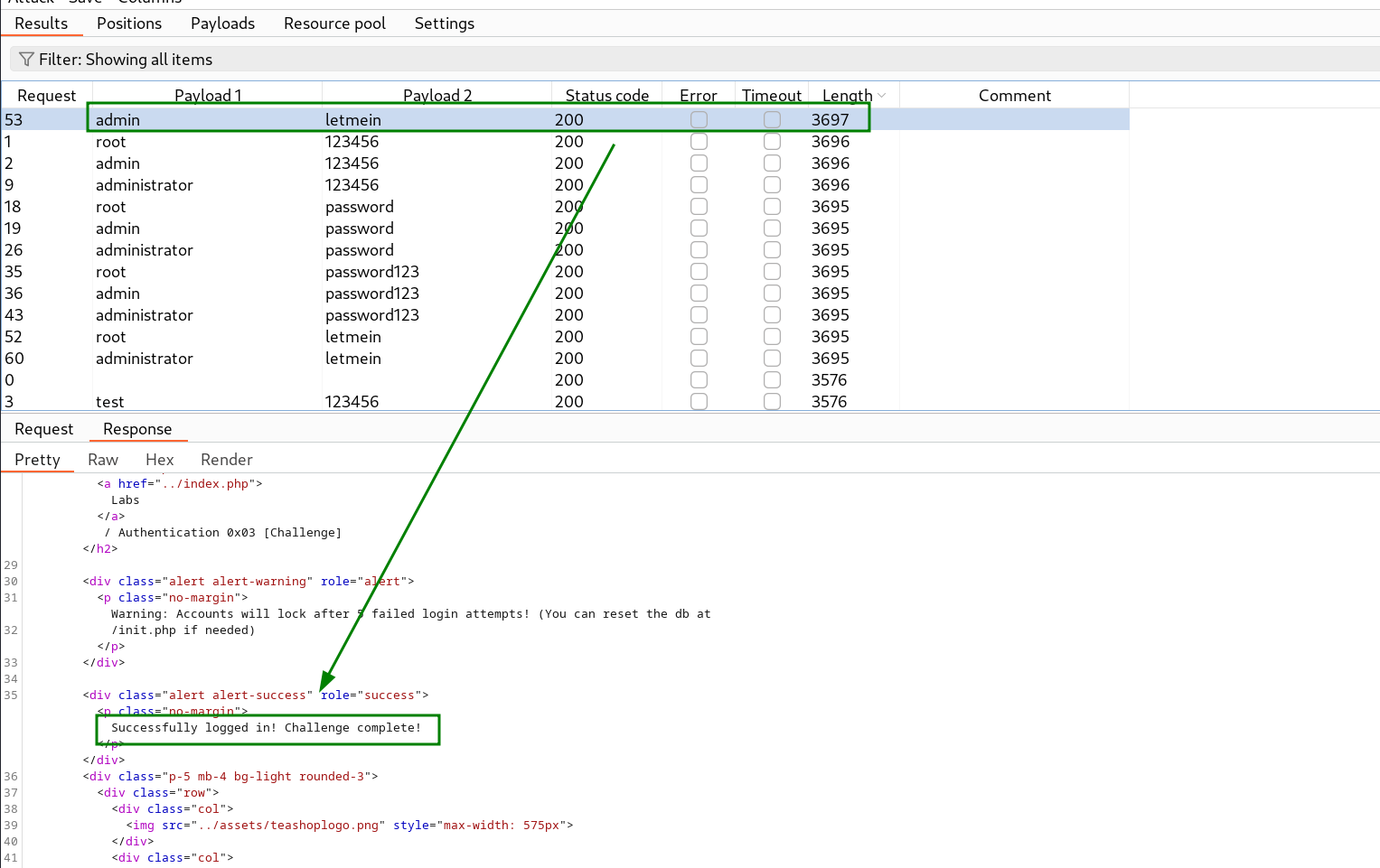Click 'password' in request 18 row
1380x868 pixels.
coord(360,207)
